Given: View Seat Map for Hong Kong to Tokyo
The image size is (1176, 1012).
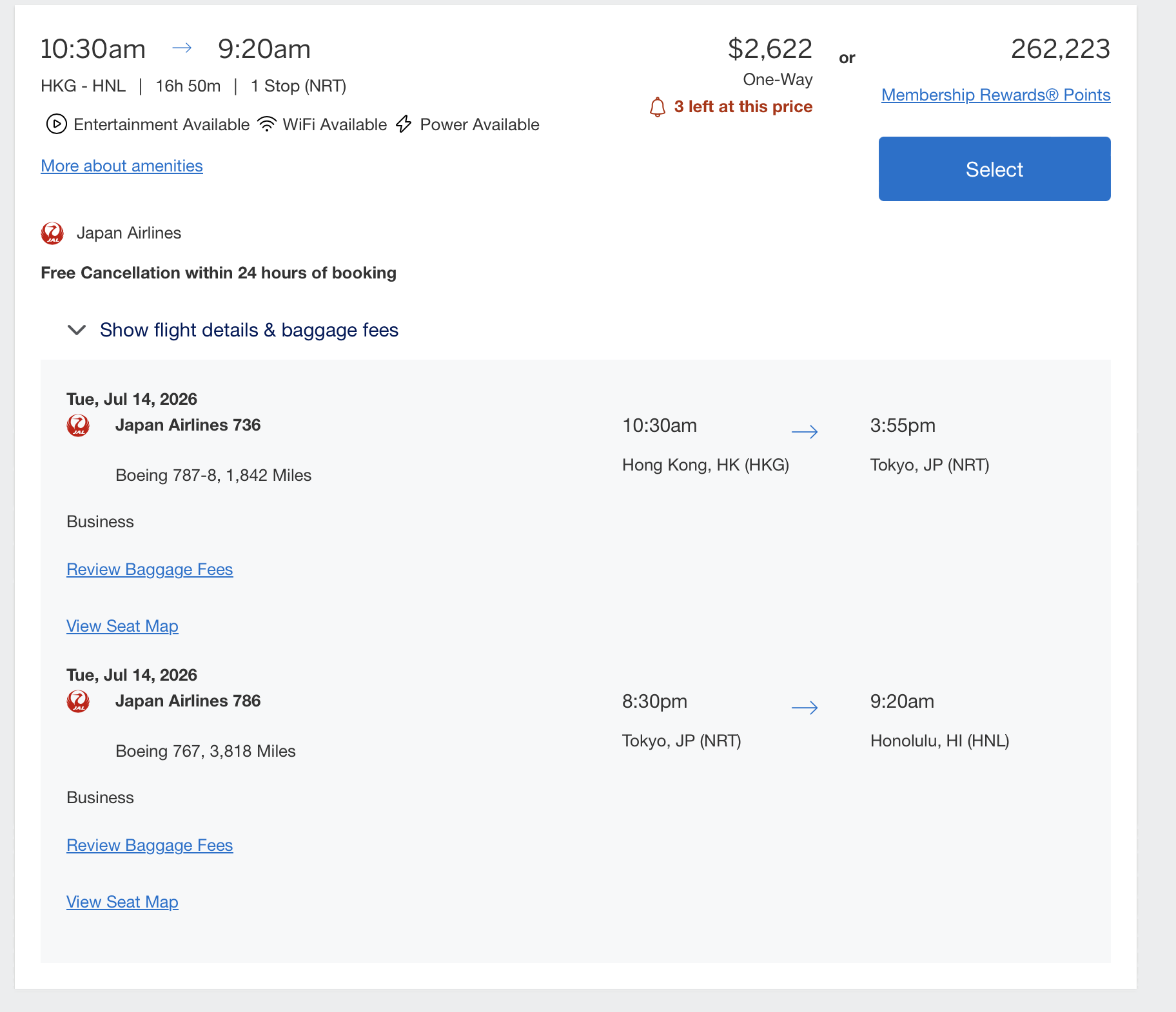Looking at the screenshot, I should point(122,626).
